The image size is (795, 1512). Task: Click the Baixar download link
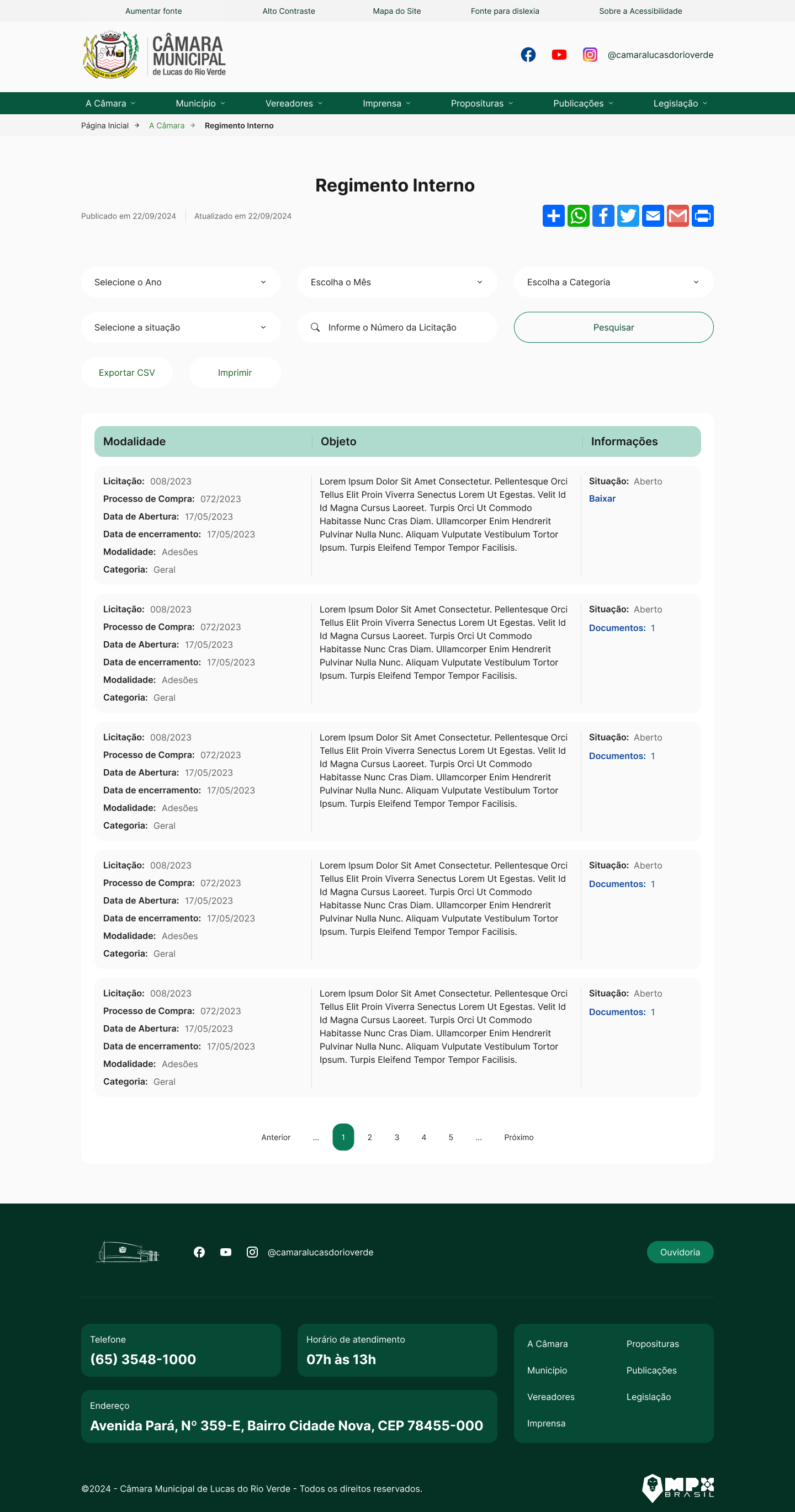602,498
